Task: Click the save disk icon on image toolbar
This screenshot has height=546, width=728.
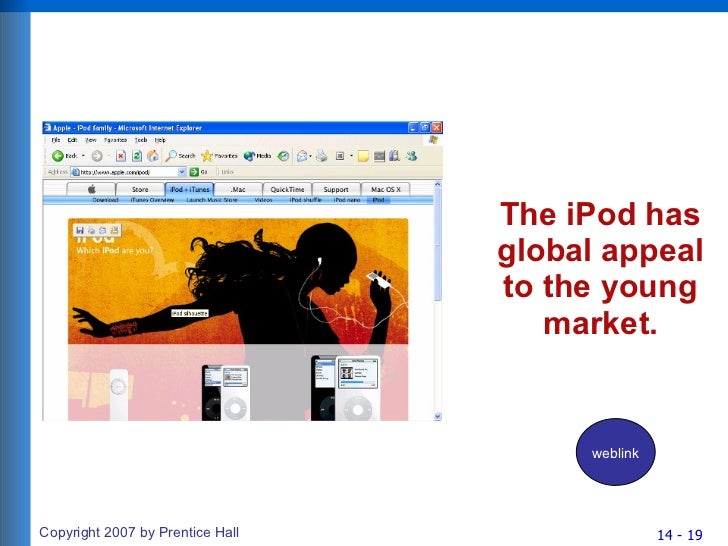Action: pos(80,230)
